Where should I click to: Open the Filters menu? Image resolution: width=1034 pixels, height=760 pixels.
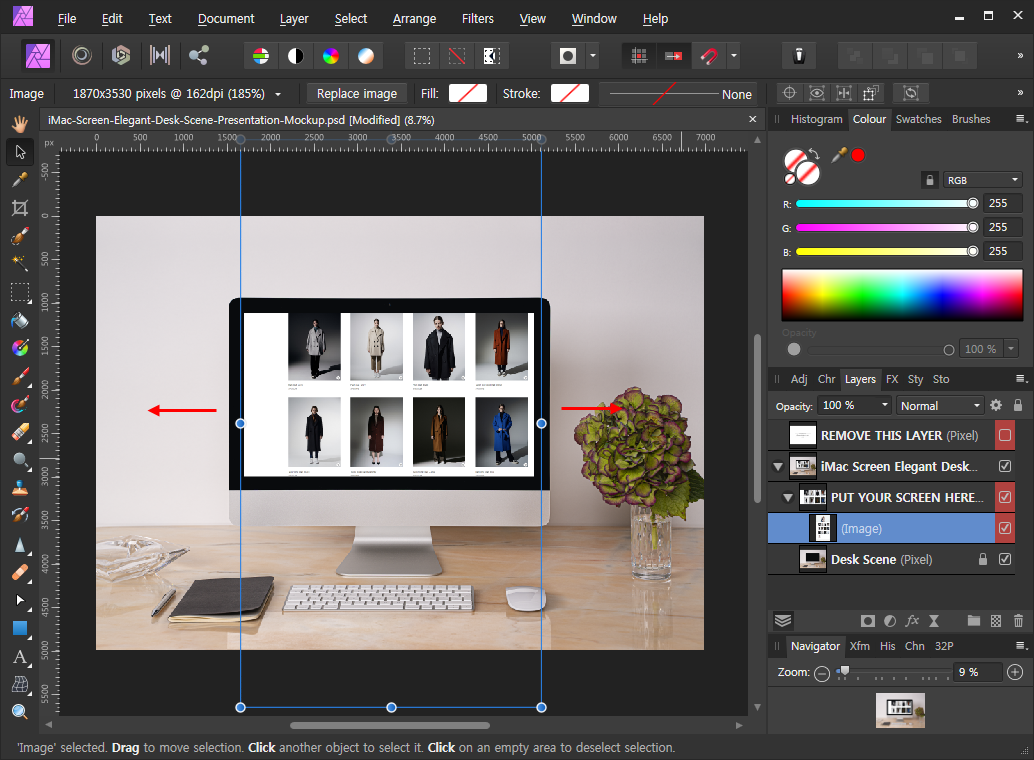point(477,18)
